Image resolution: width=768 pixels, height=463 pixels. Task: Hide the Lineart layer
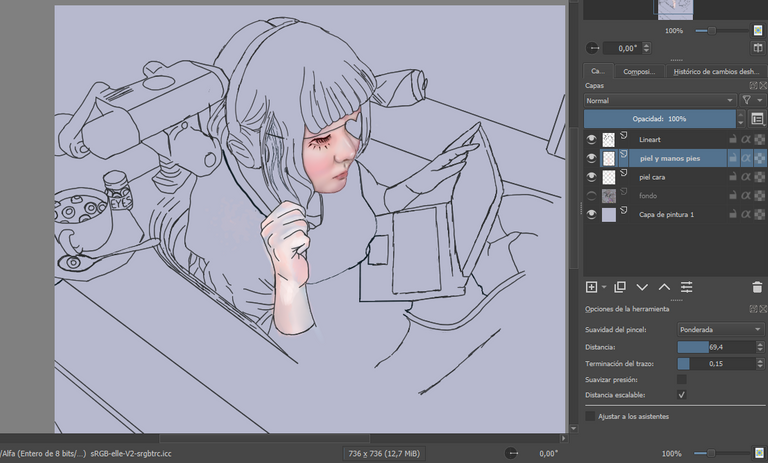click(x=591, y=140)
